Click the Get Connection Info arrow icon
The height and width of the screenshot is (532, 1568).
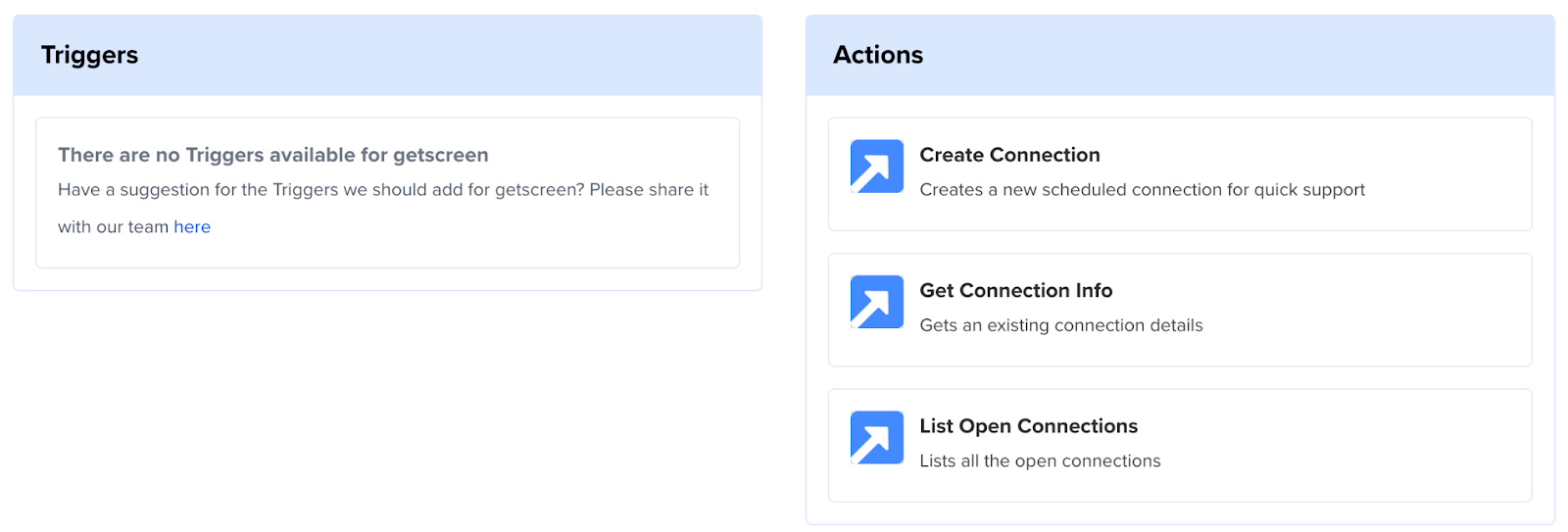[876, 302]
